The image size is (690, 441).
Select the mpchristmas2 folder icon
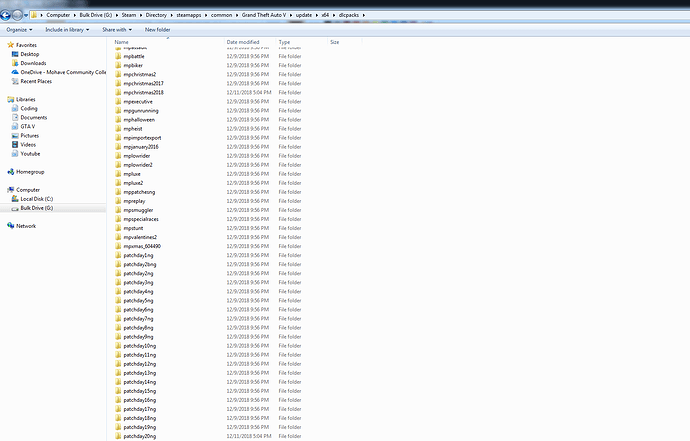118,74
